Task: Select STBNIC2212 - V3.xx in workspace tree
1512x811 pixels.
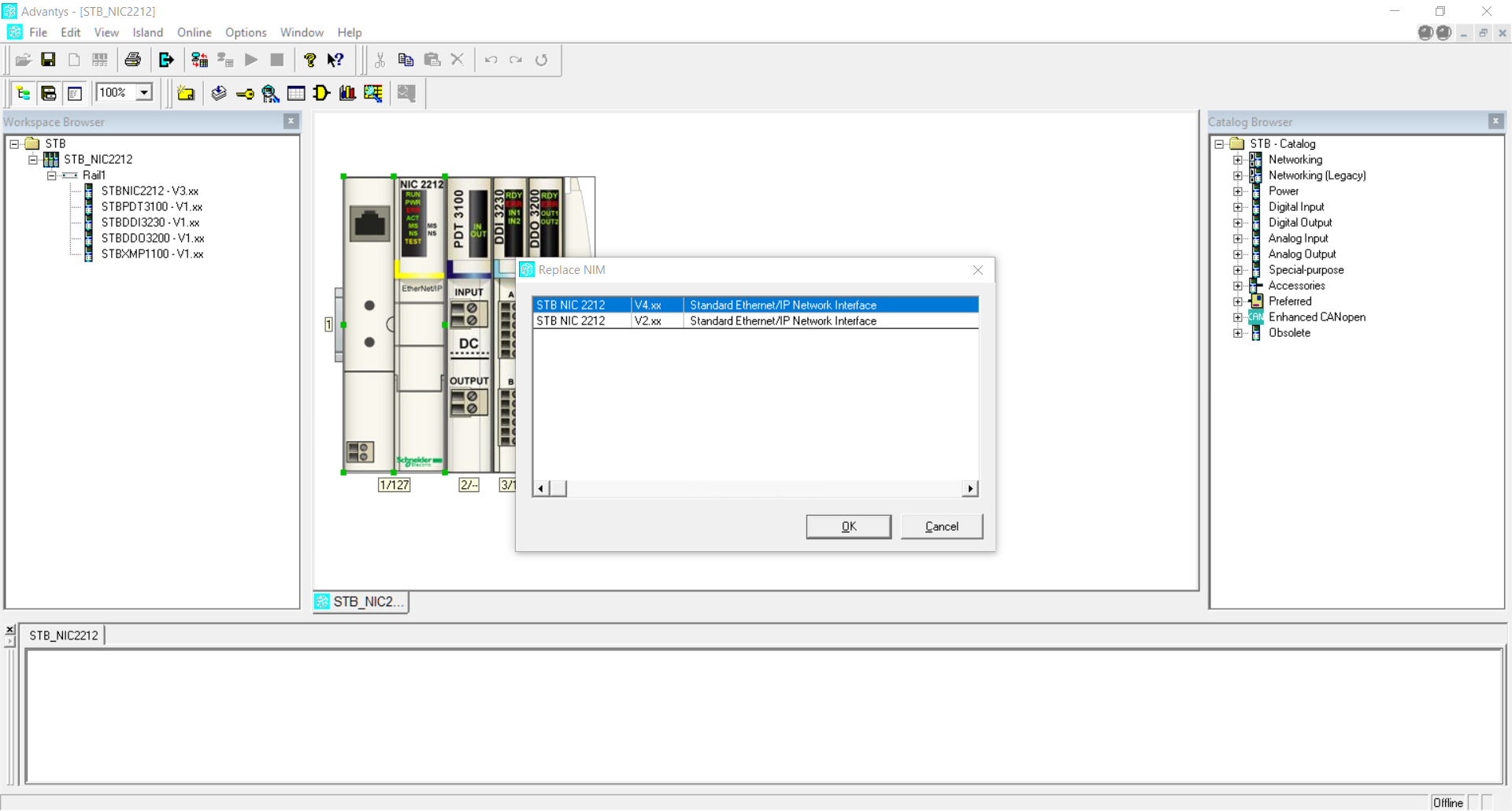Action: [150, 191]
